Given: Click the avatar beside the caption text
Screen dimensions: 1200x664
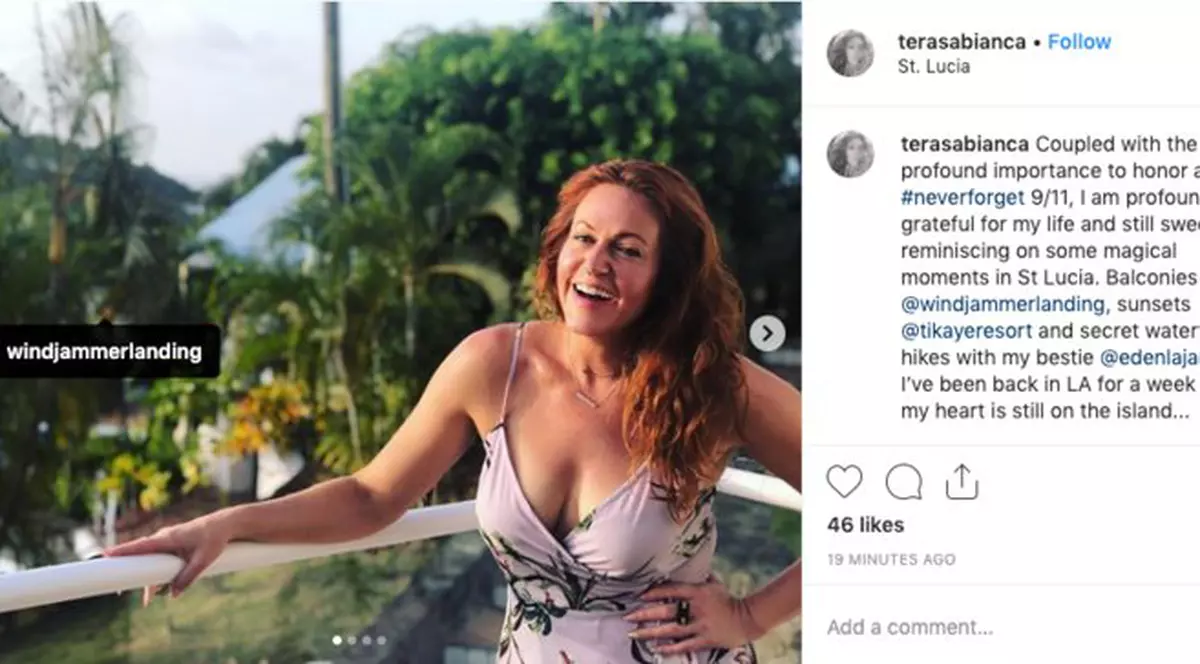Looking at the screenshot, I should click(851, 148).
